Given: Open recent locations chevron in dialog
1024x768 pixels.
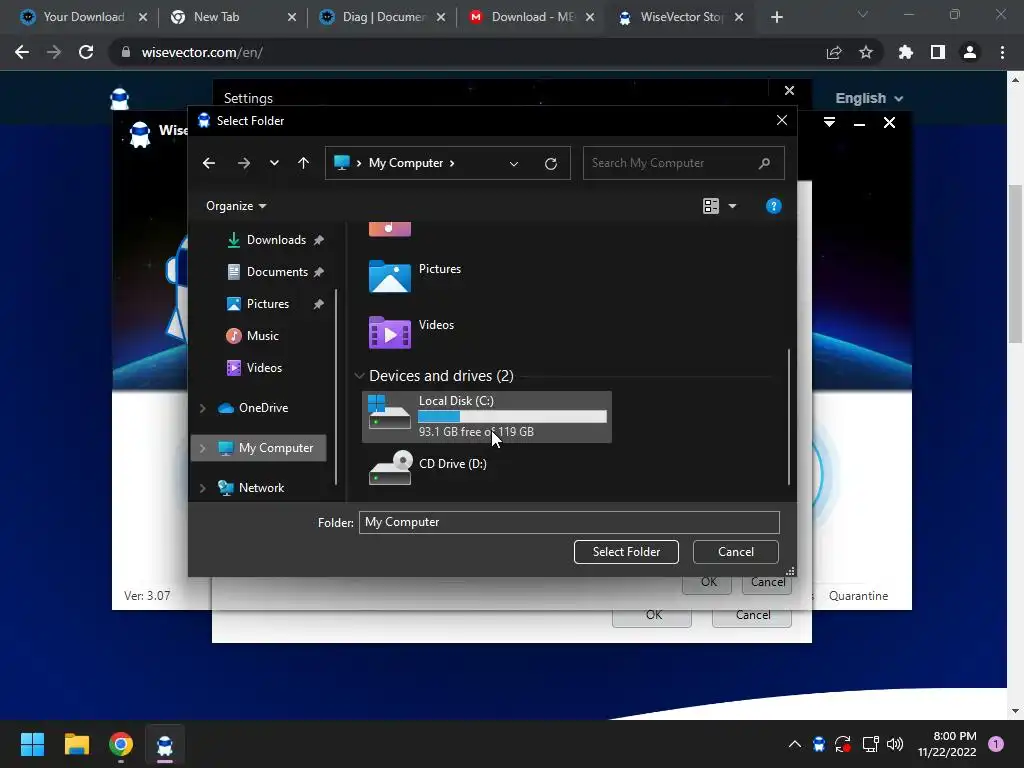Looking at the screenshot, I should click(x=274, y=163).
